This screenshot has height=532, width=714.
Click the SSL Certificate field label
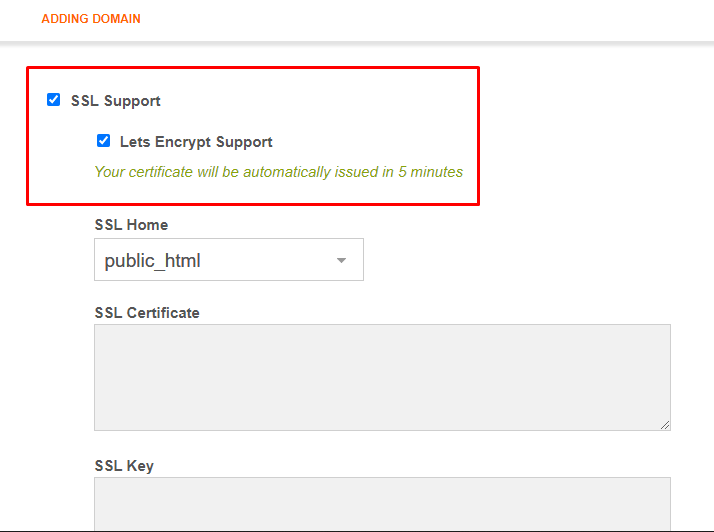(147, 313)
